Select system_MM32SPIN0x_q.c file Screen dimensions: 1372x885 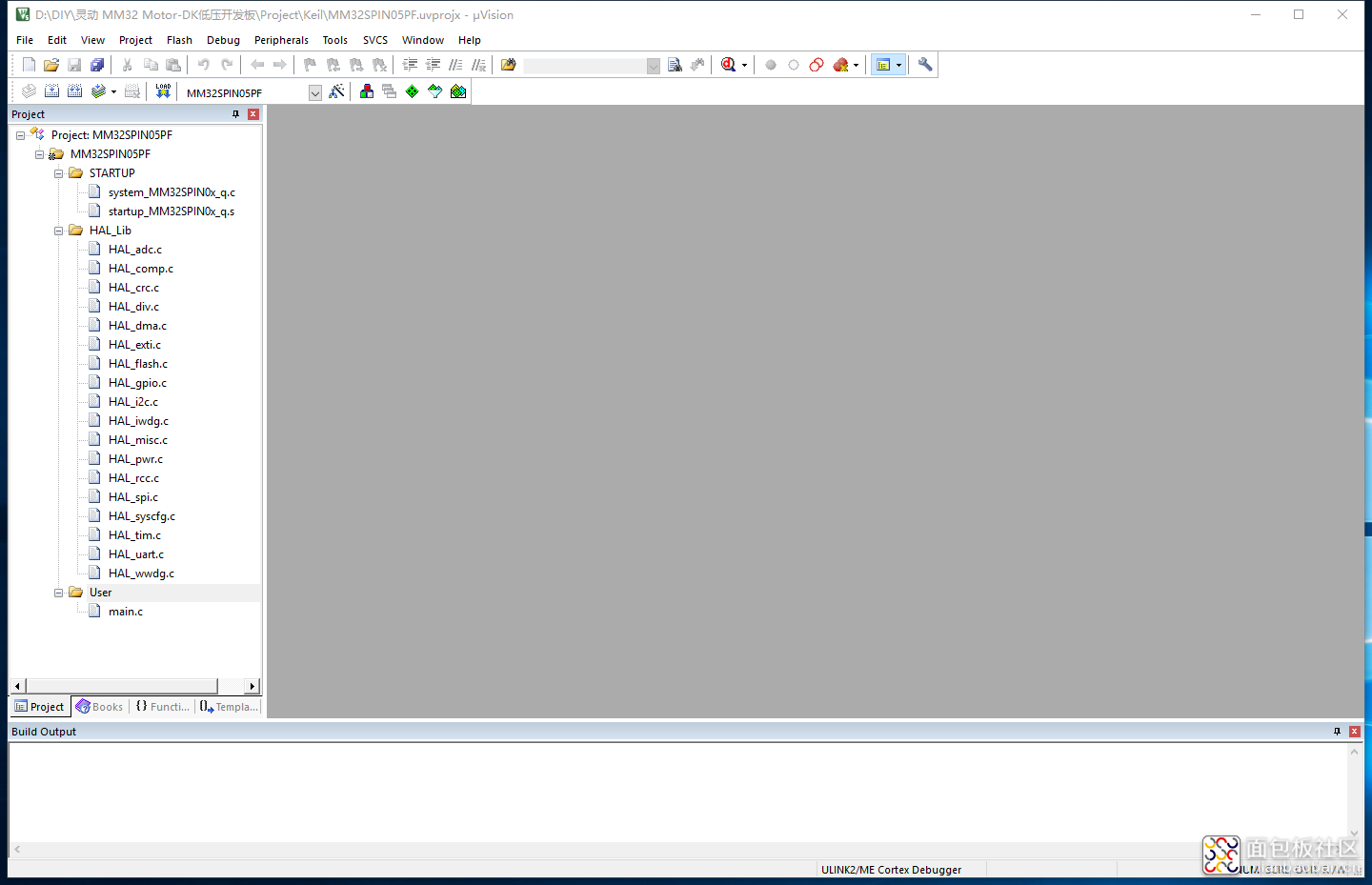click(x=171, y=192)
